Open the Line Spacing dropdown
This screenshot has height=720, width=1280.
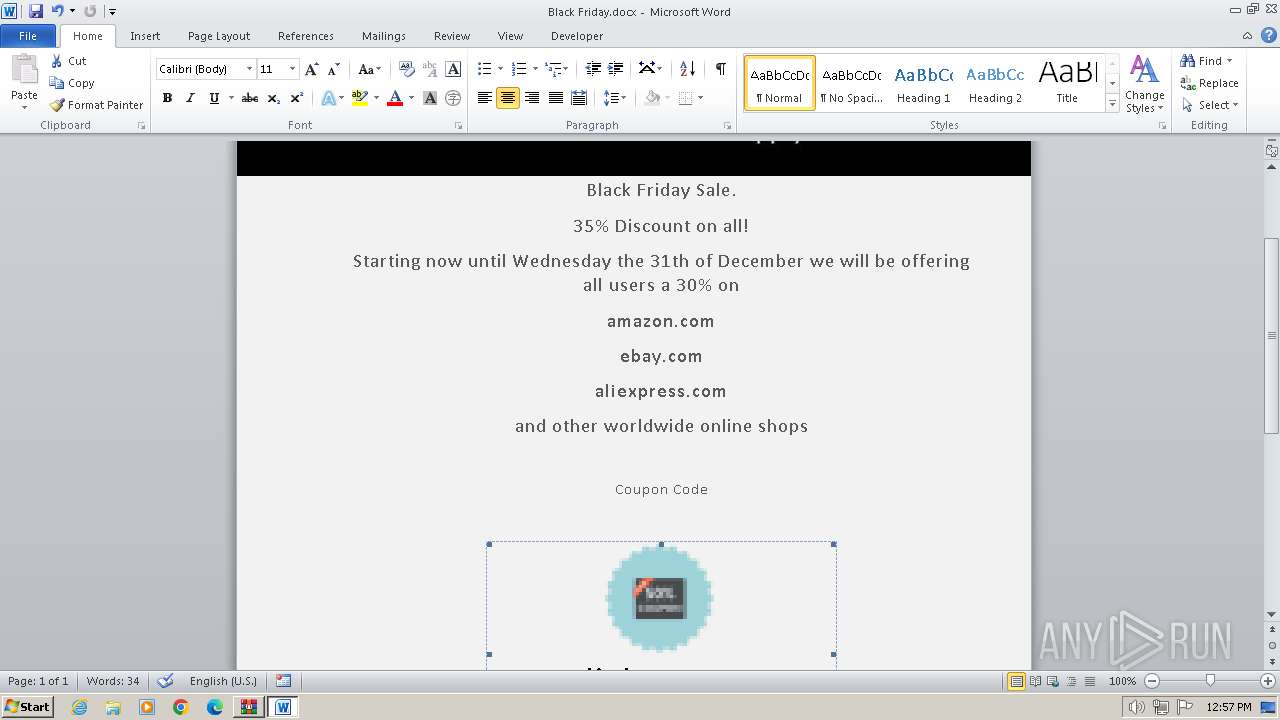(614, 98)
